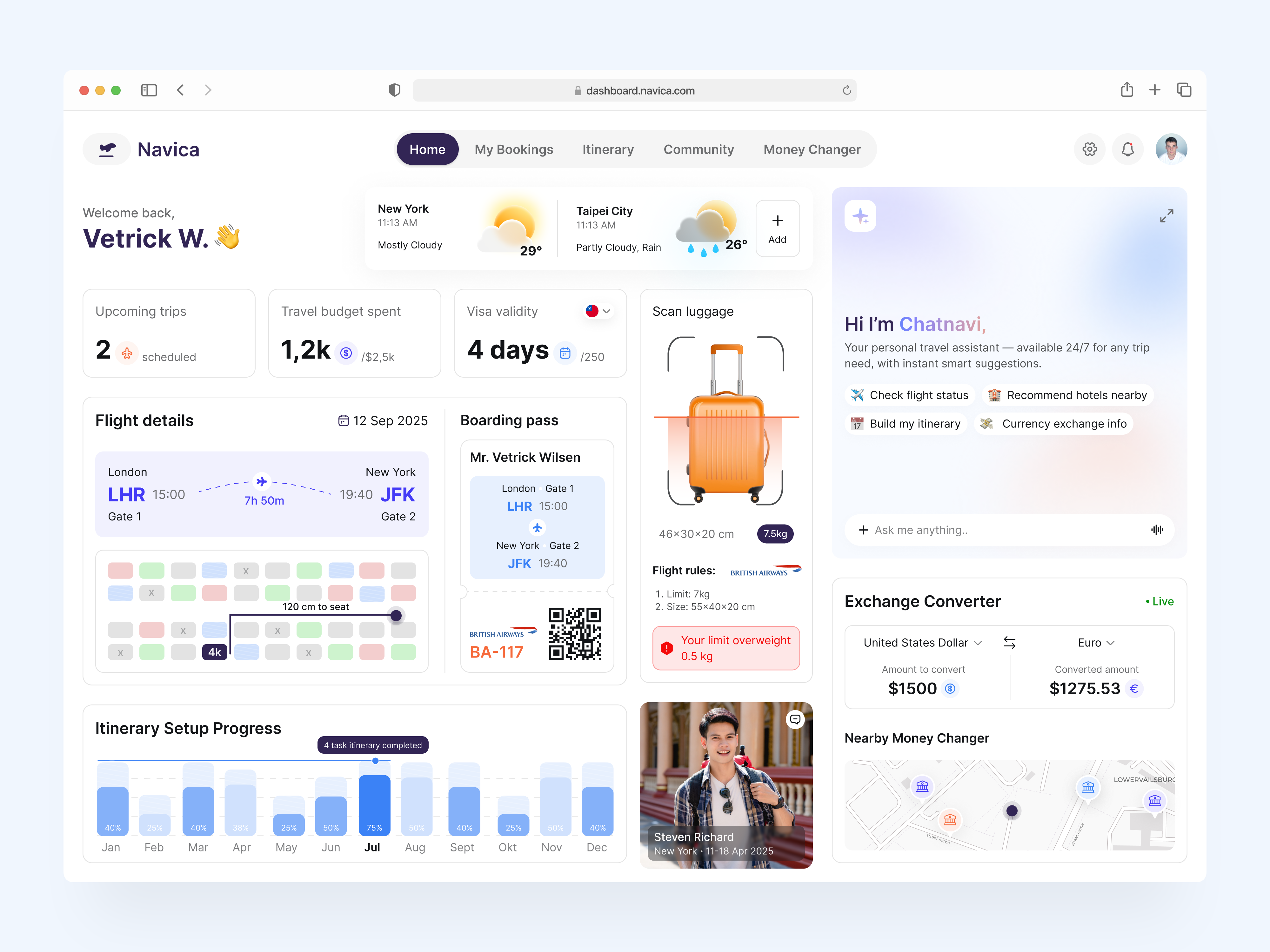Open the United States Dollar currency dropdown
The height and width of the screenshot is (952, 1270).
921,643
